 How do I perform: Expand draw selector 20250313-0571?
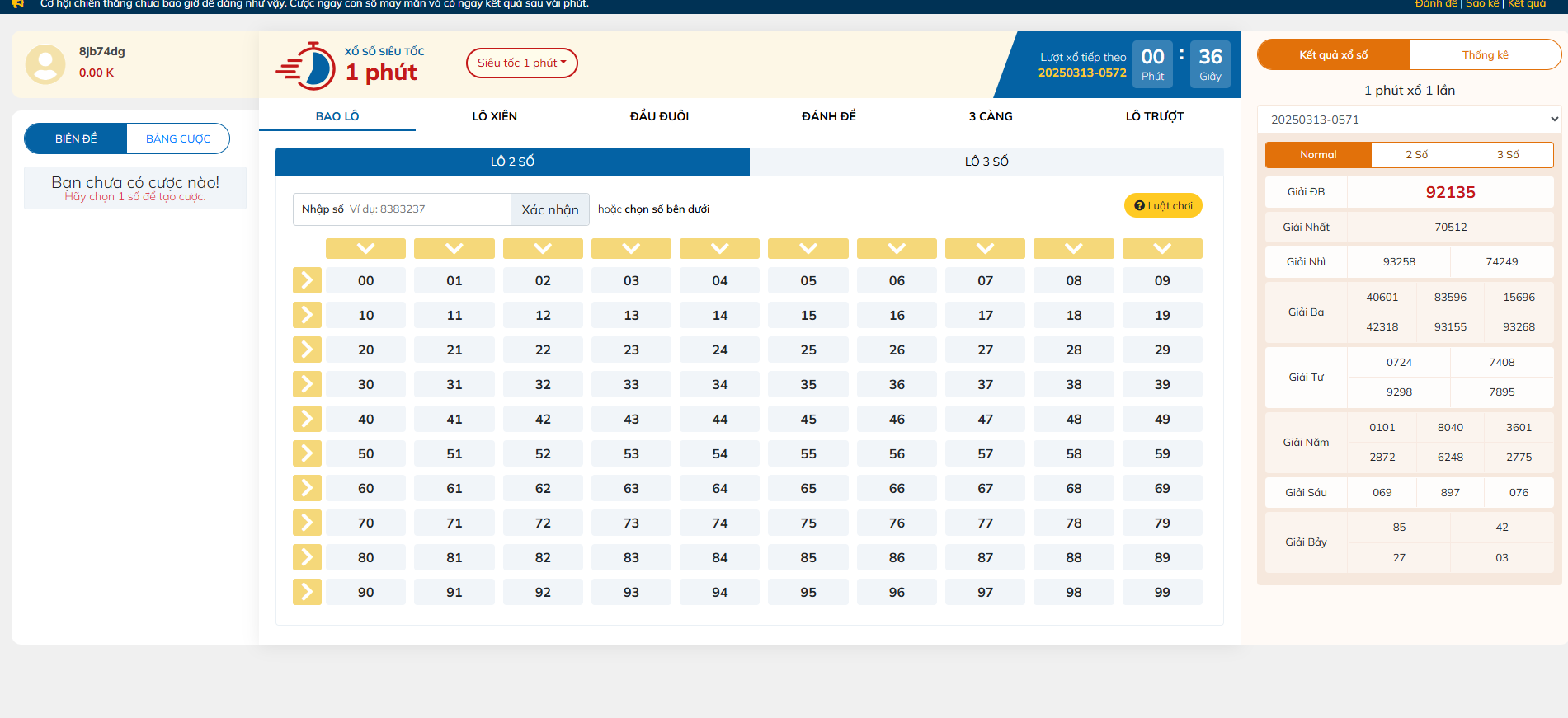1409,120
